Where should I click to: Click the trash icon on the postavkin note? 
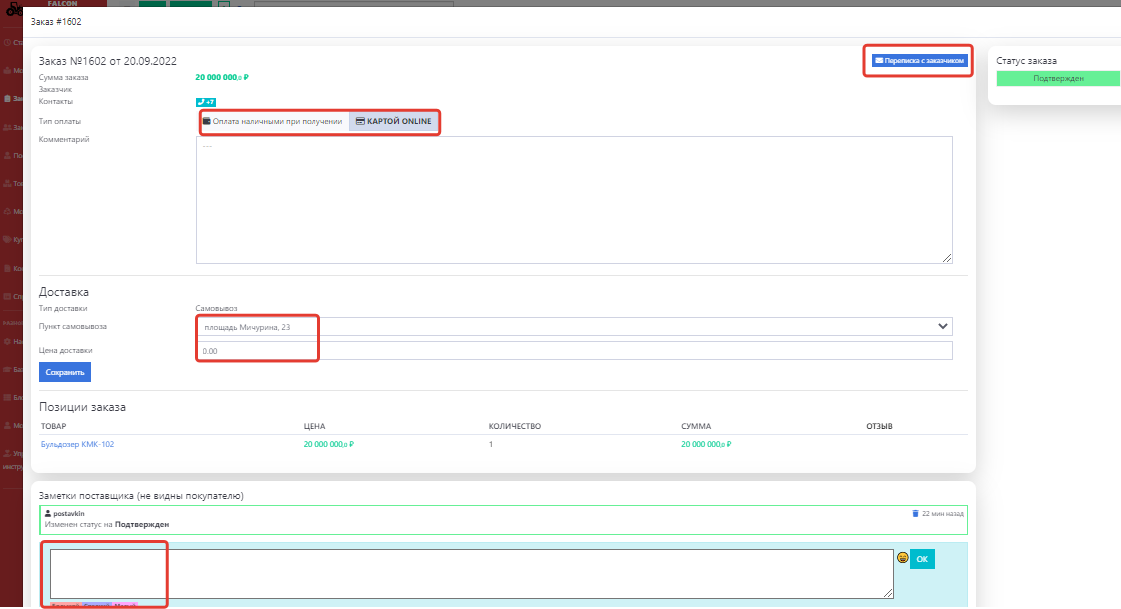914,513
